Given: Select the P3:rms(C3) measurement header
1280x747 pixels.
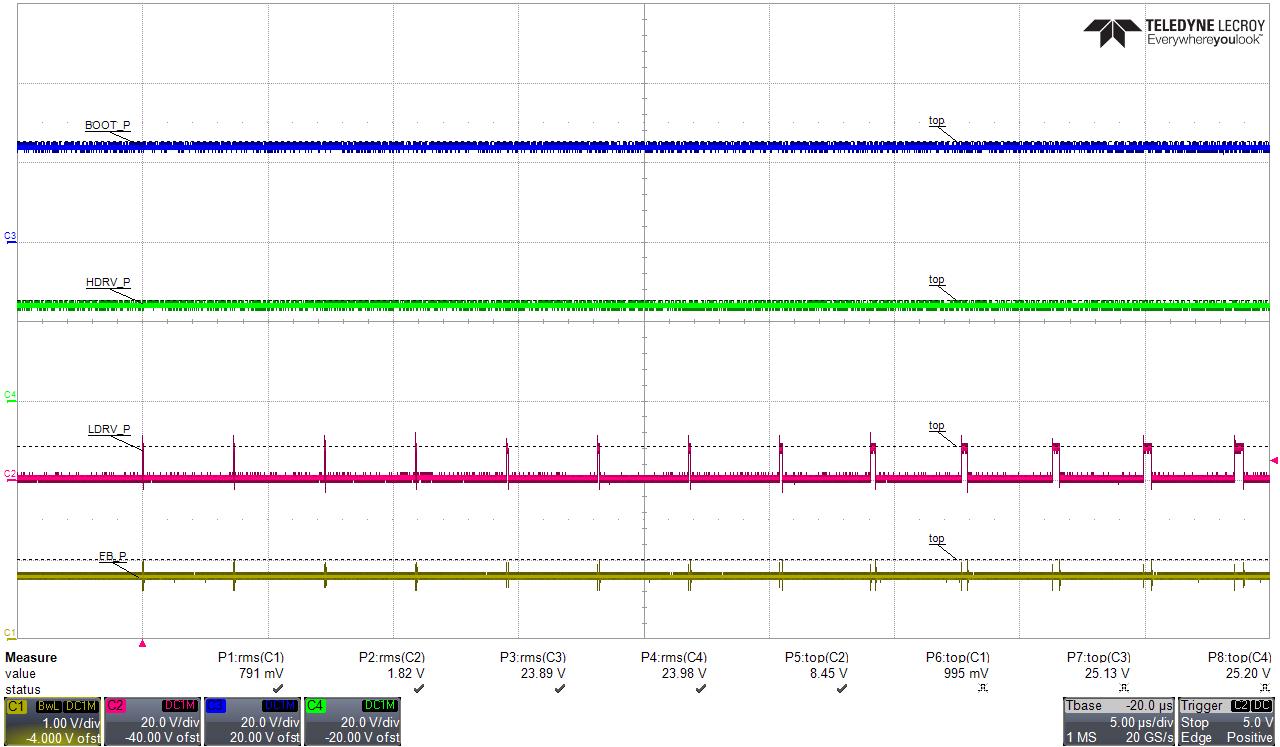Looking at the screenshot, I should (x=533, y=657).
